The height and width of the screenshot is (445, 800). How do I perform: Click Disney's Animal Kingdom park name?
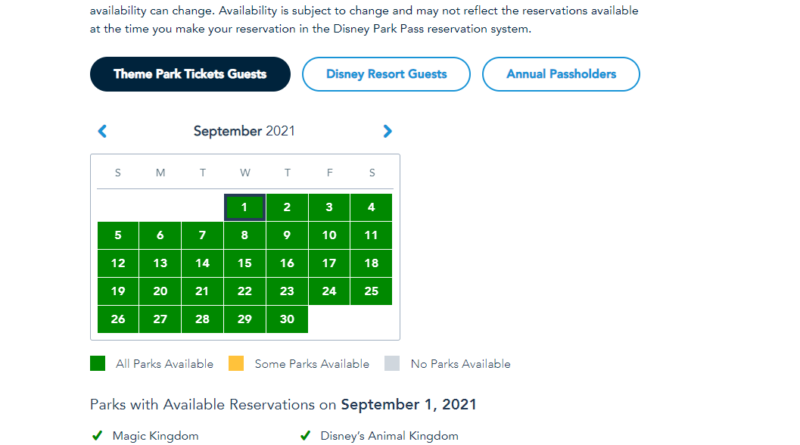point(391,436)
